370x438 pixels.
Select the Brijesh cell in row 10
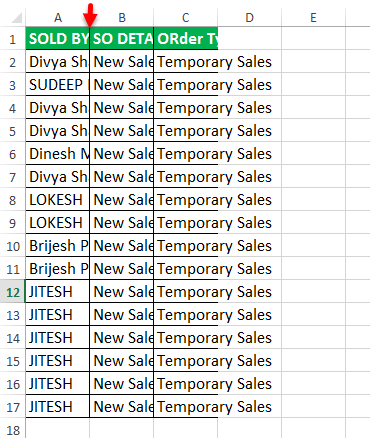coord(58,246)
